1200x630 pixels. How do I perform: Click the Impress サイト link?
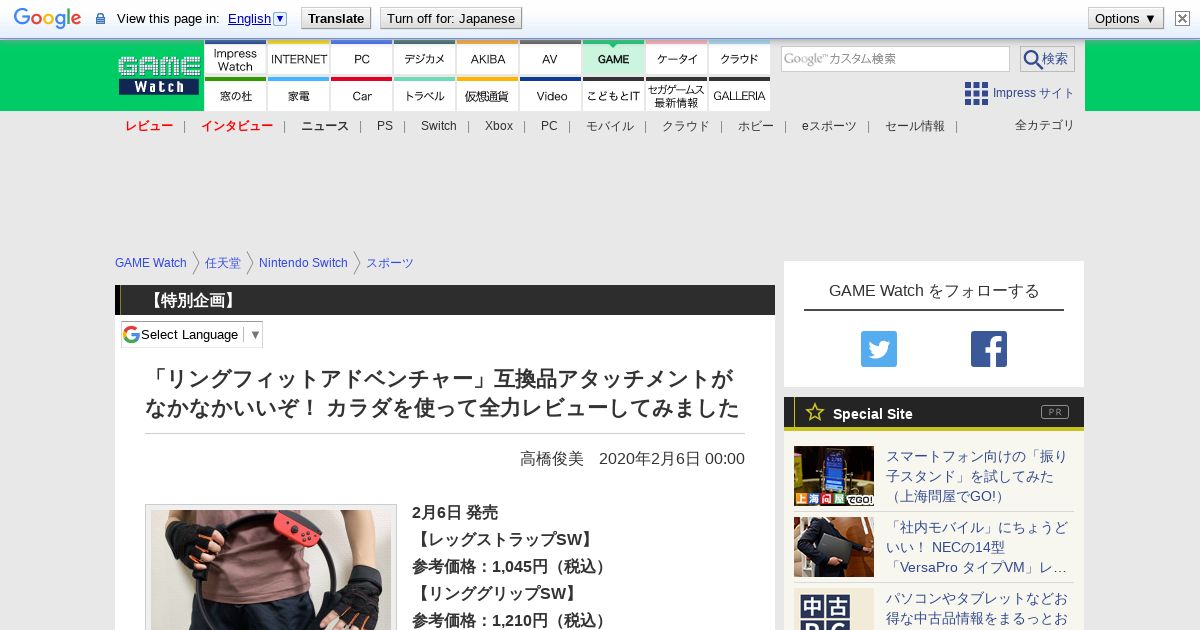(1034, 93)
